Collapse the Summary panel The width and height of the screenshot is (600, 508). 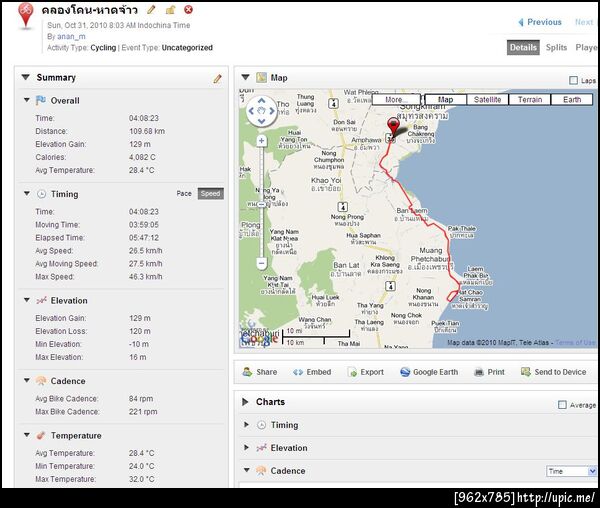click(26, 77)
